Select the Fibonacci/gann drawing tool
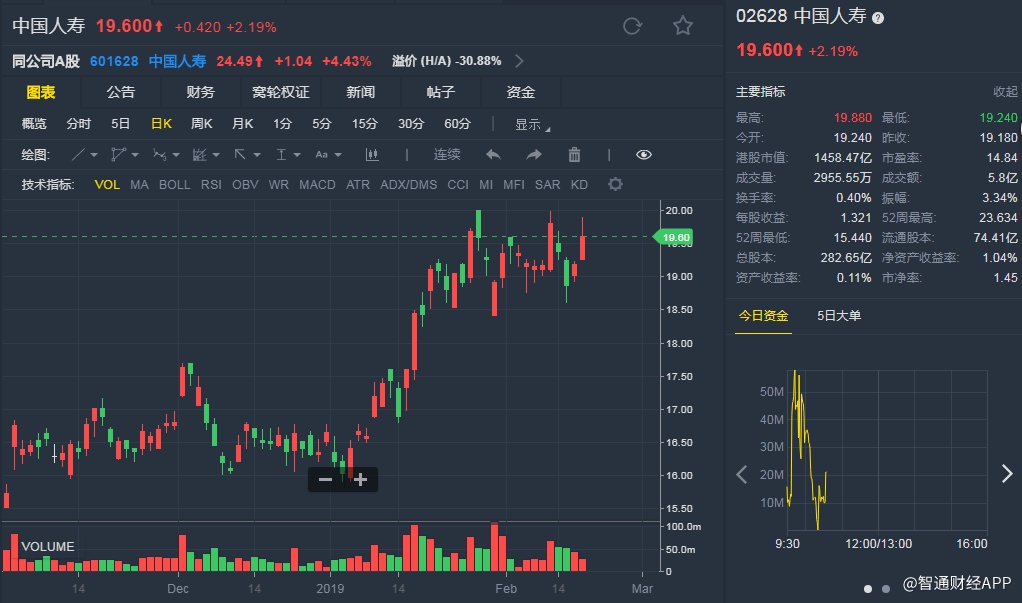 point(199,154)
